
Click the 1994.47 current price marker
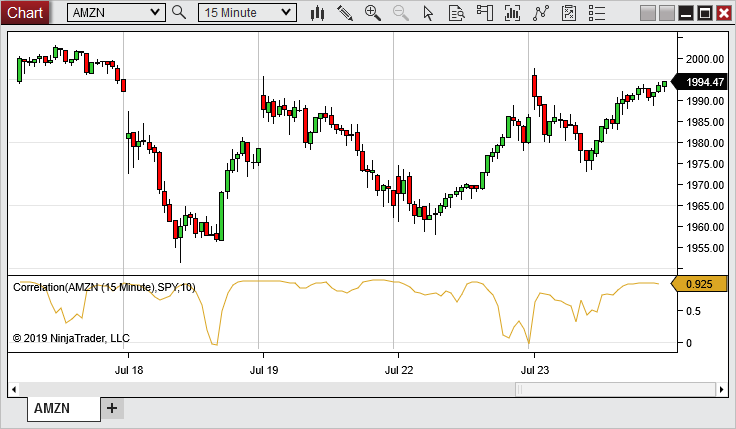click(699, 82)
